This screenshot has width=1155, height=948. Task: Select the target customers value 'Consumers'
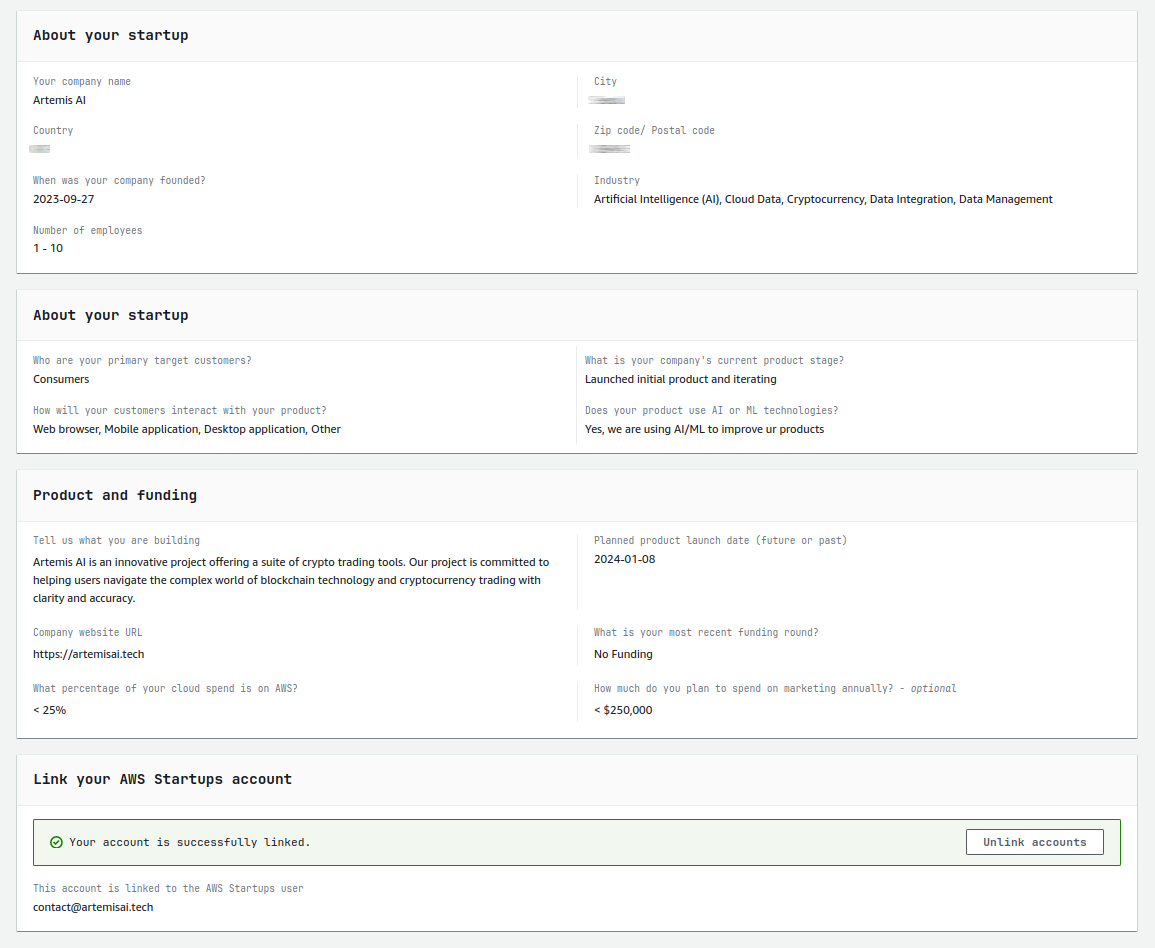61,379
